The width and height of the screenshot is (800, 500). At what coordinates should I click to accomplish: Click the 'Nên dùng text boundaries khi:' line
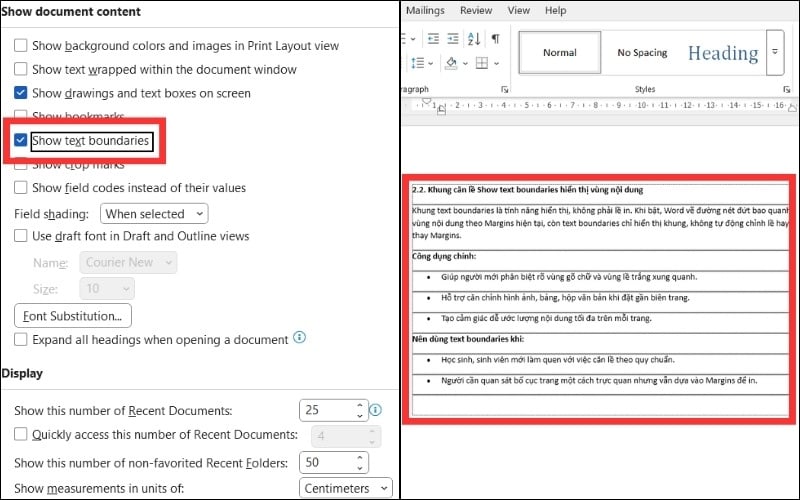468,339
